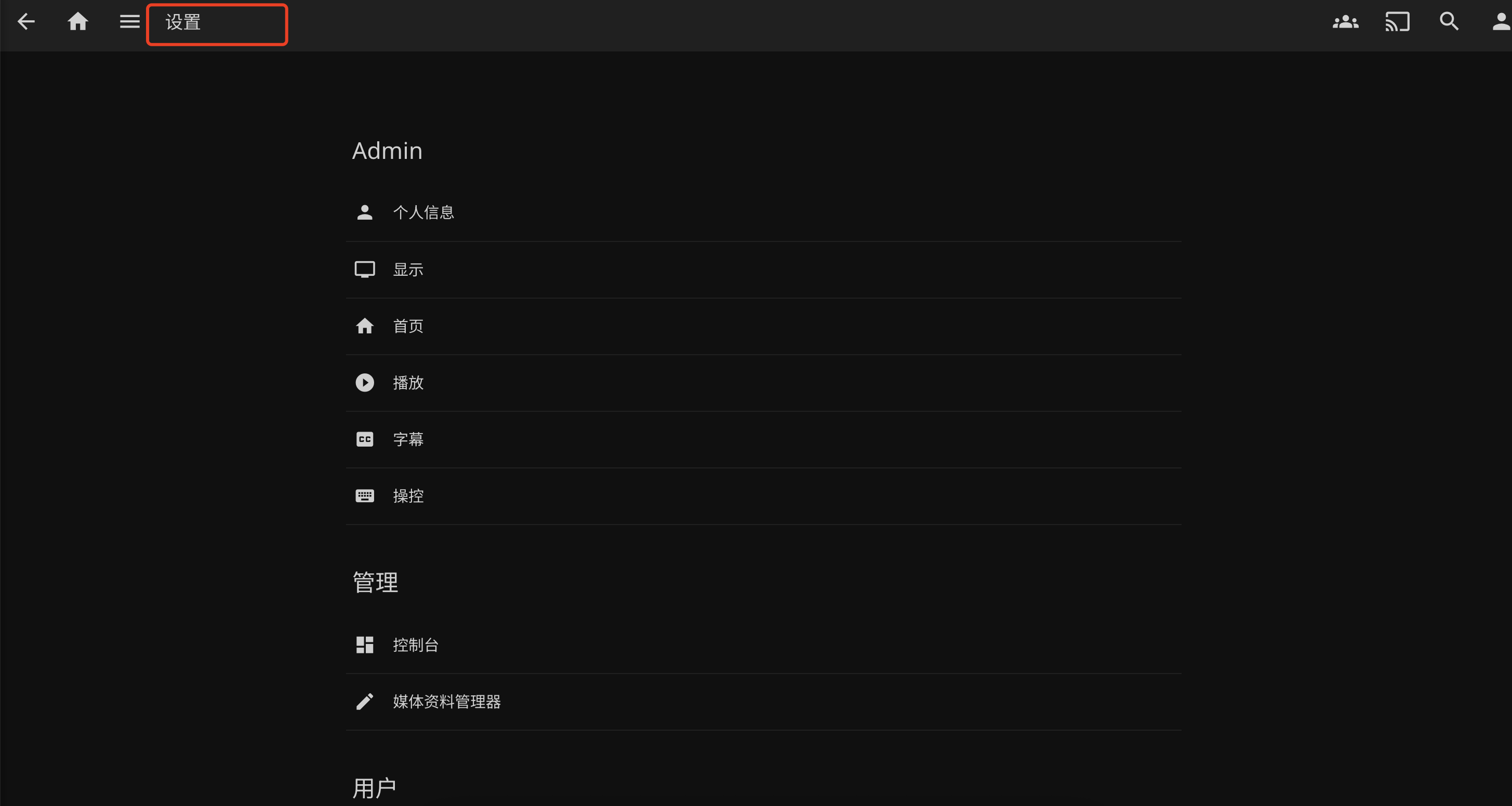Click the monitor icon beside 显示

pos(365,269)
